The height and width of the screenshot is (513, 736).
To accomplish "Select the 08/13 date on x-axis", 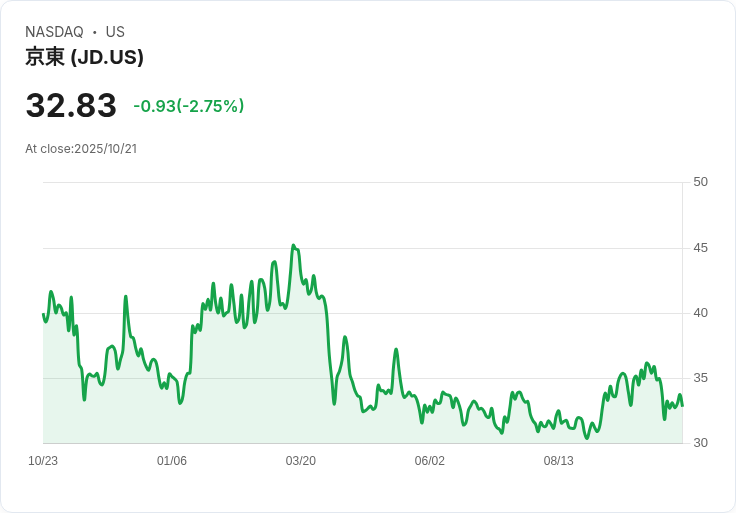I will click(559, 461).
